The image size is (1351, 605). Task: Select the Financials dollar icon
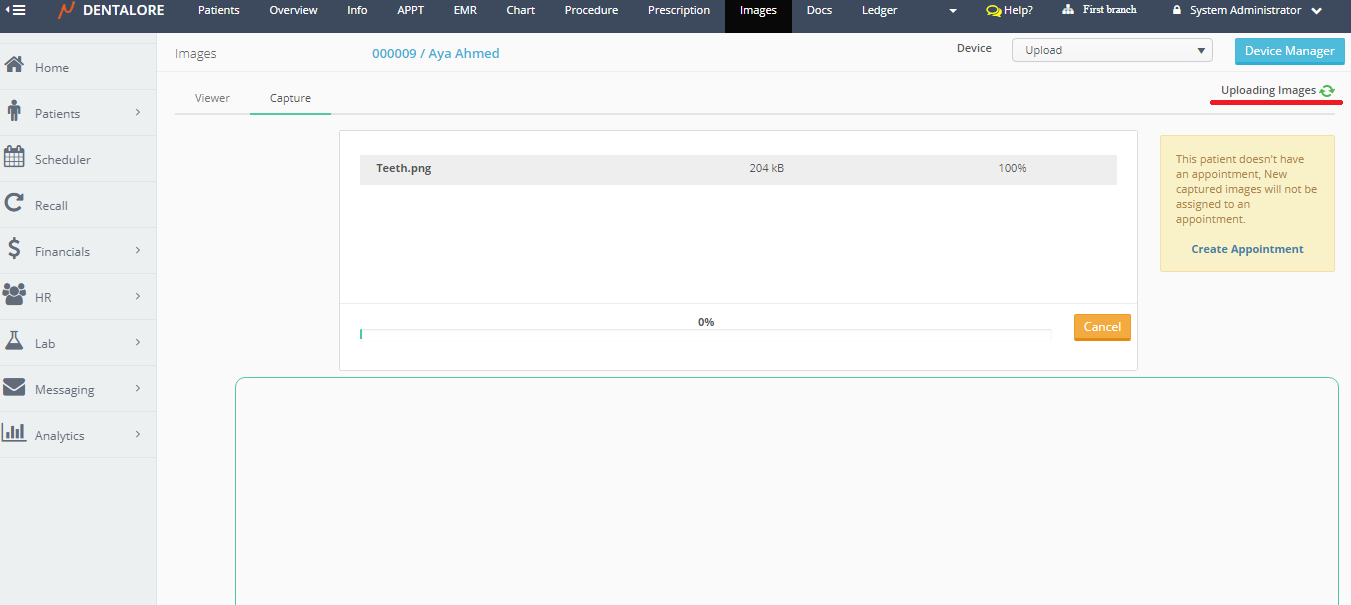click(x=14, y=250)
